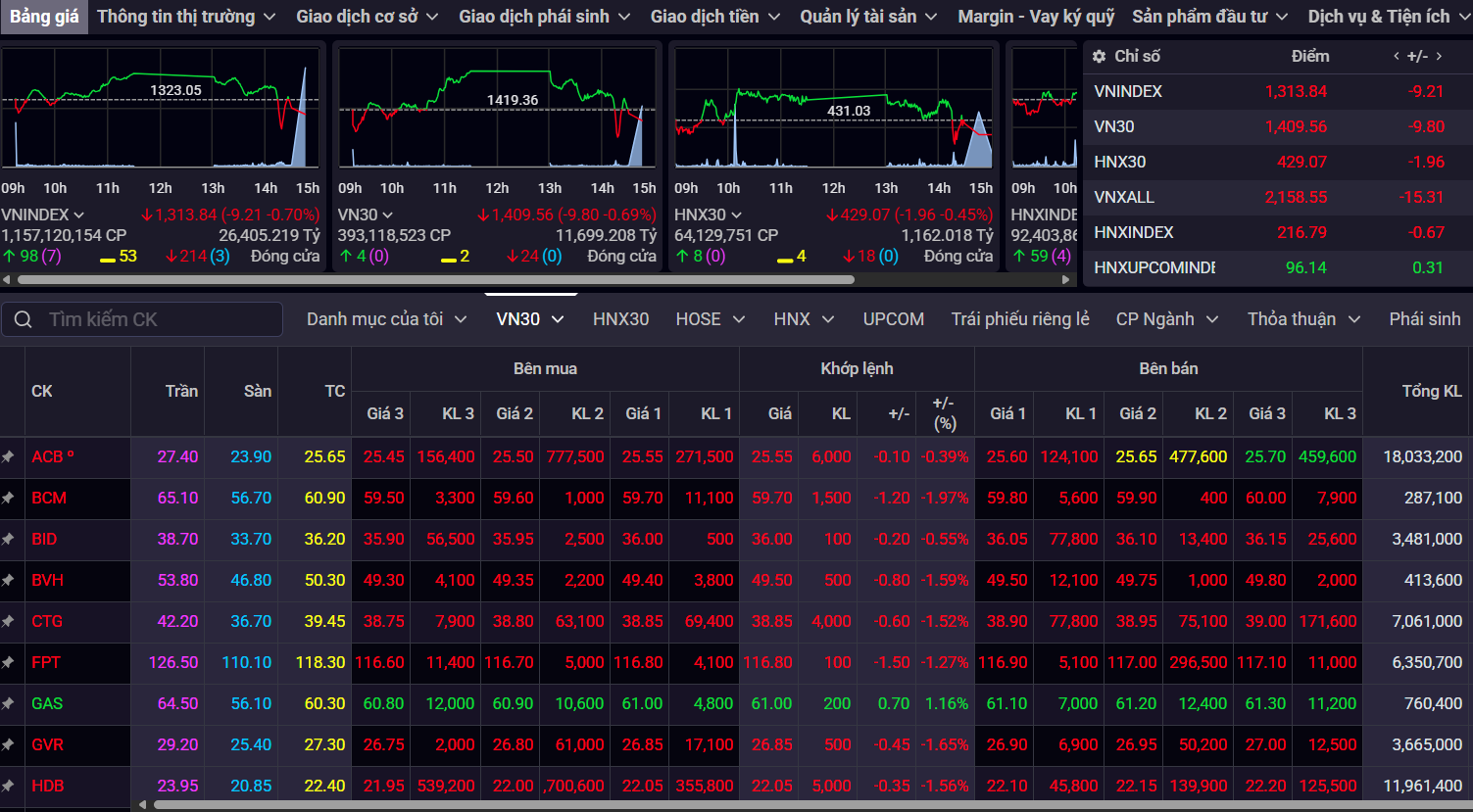Switch to Trái phiếu riêng lẻ tab
Screen dimensions: 1473x812
tap(1020, 319)
